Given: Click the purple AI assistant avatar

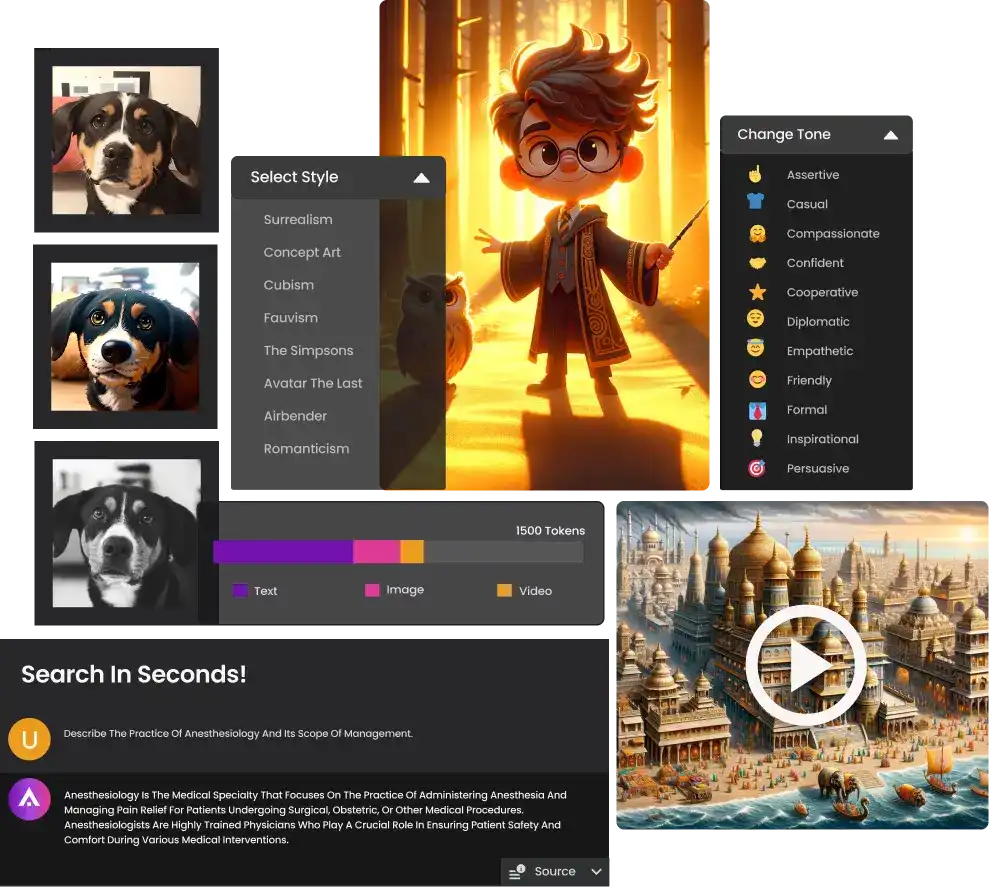Looking at the screenshot, I should (29, 799).
